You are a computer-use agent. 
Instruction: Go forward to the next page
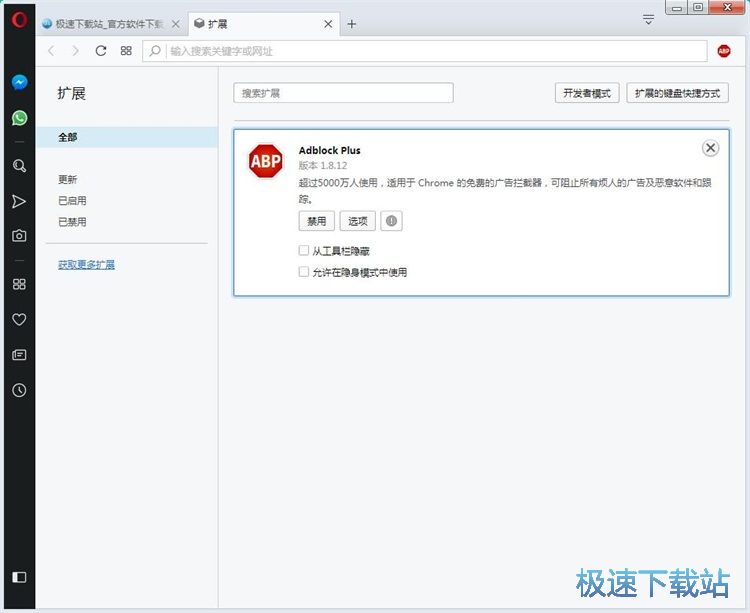(x=75, y=51)
